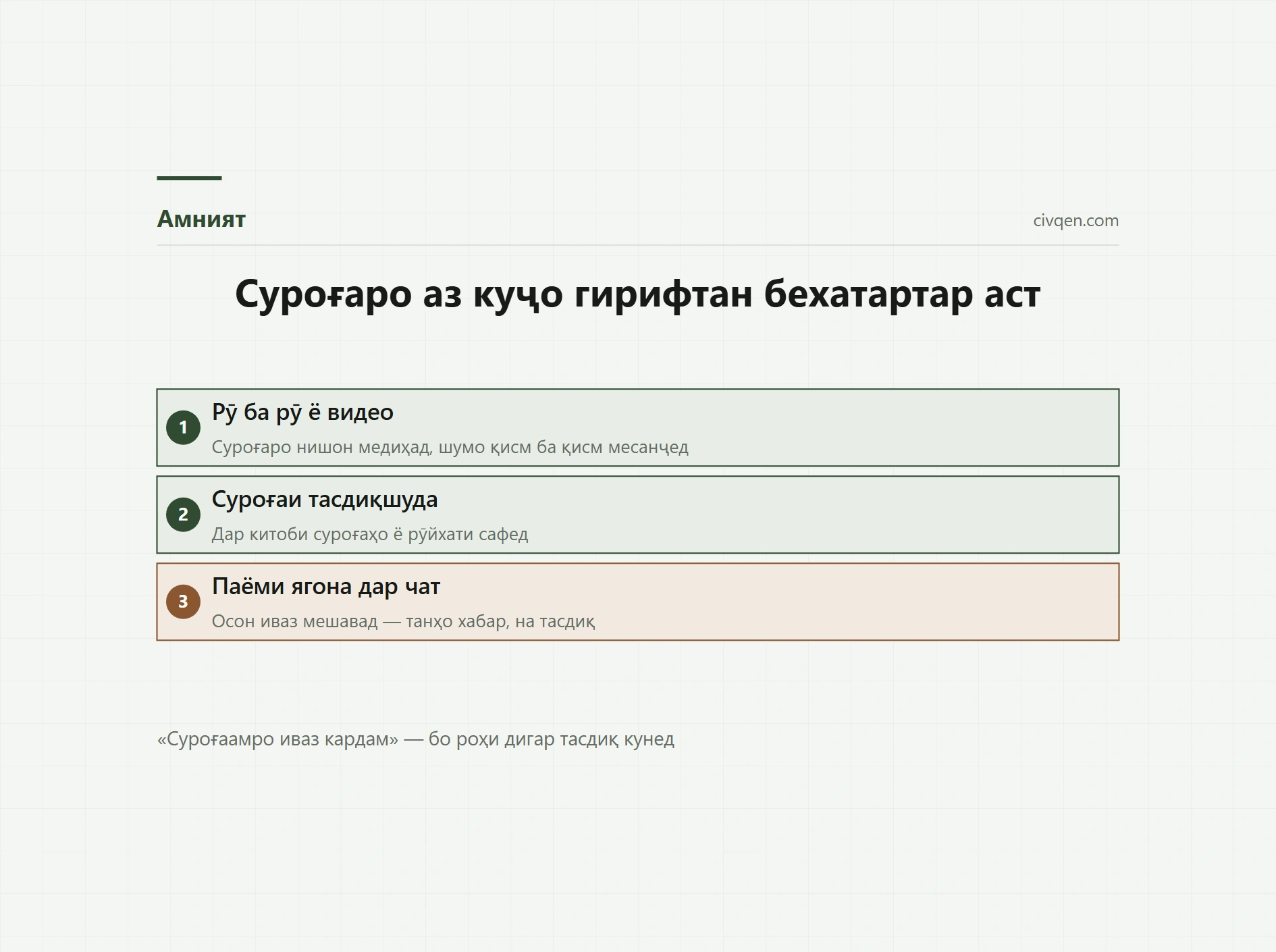Click the number 2 circle badge
Viewport: 1276px width, 952px height.
183,514
